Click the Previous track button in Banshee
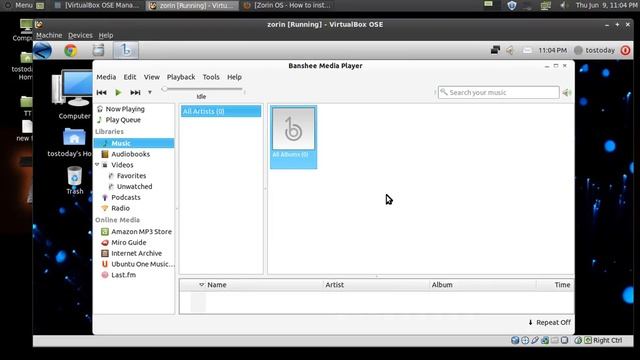The width and height of the screenshot is (640, 360). click(x=101, y=93)
